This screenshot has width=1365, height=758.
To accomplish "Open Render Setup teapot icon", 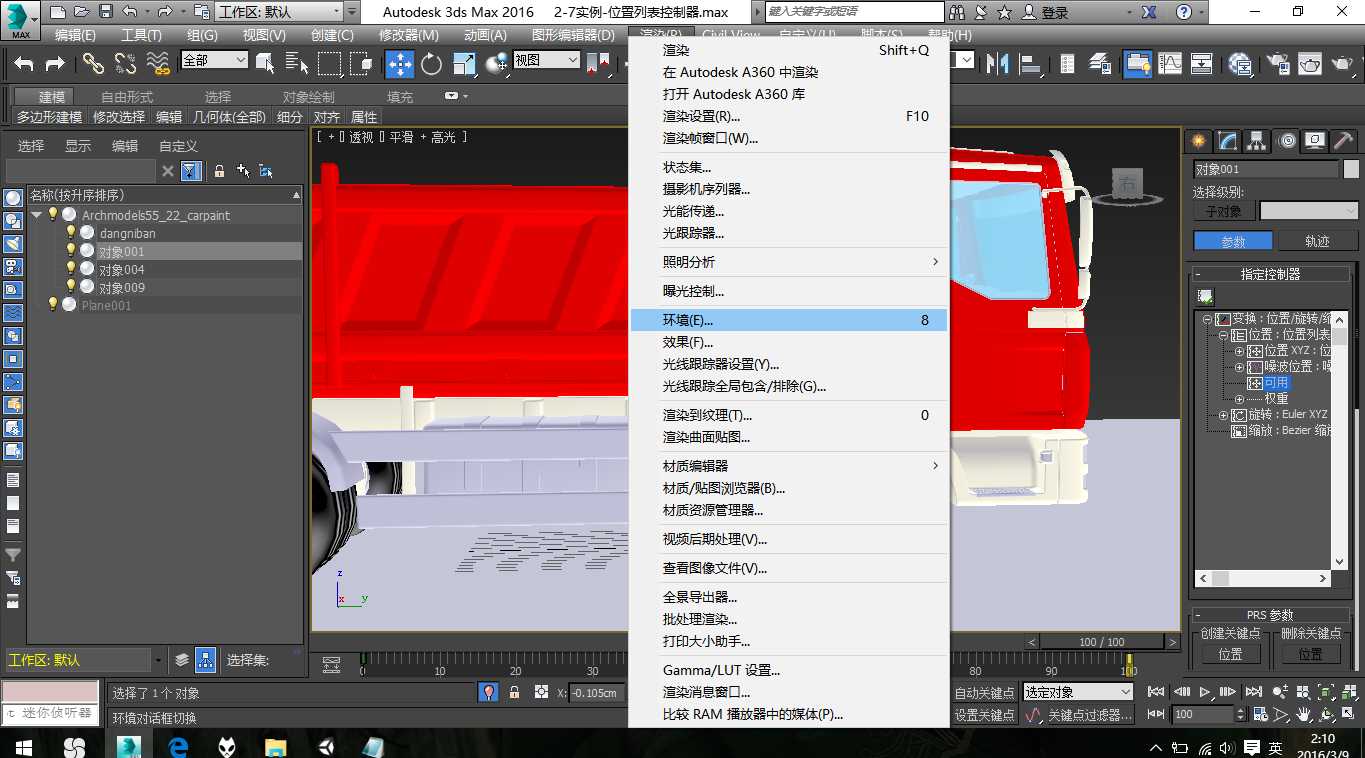I will coord(1277,64).
